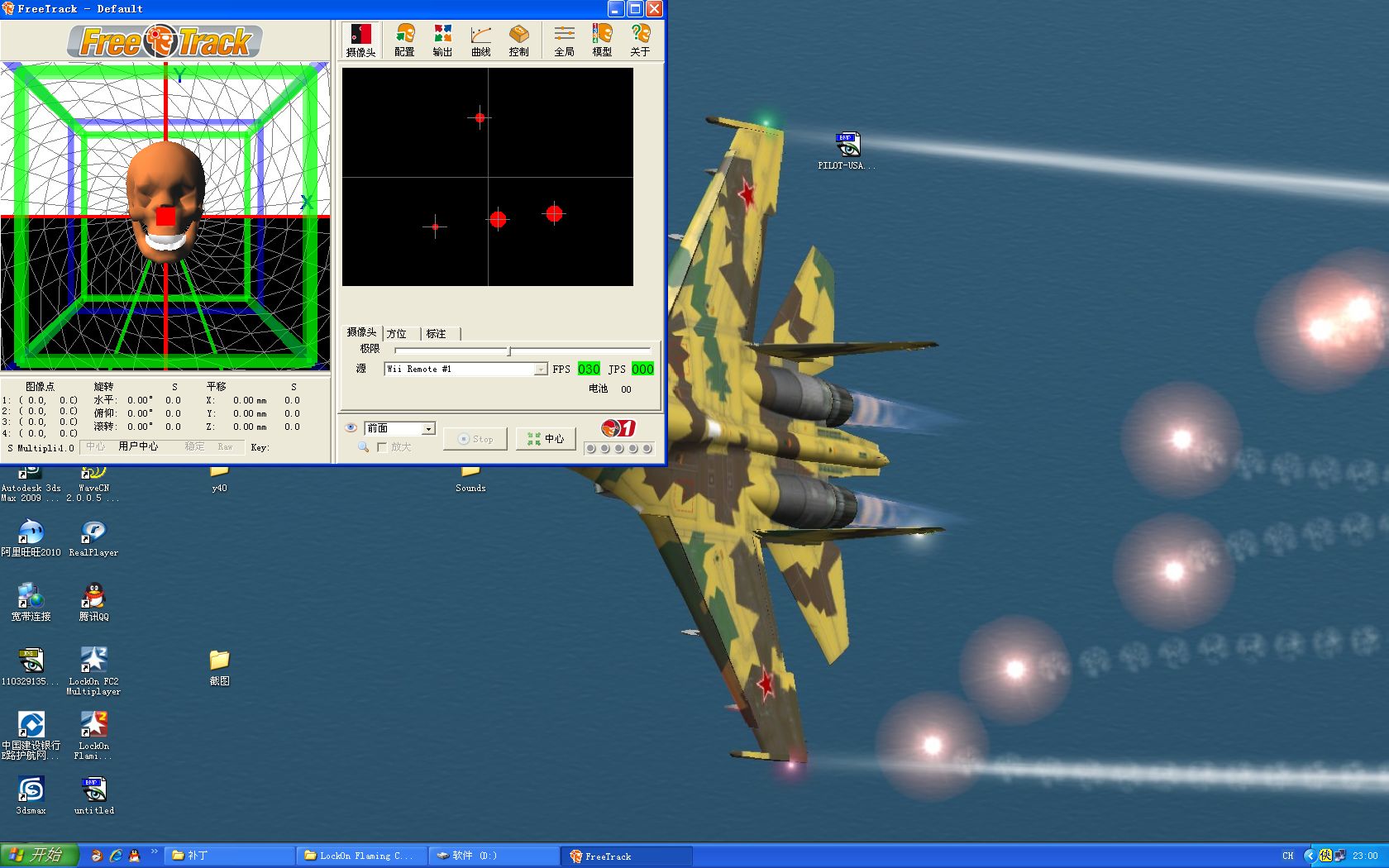Open the WaveCN 2.0.0.5 shortcut
1389x868 pixels.
(93, 484)
